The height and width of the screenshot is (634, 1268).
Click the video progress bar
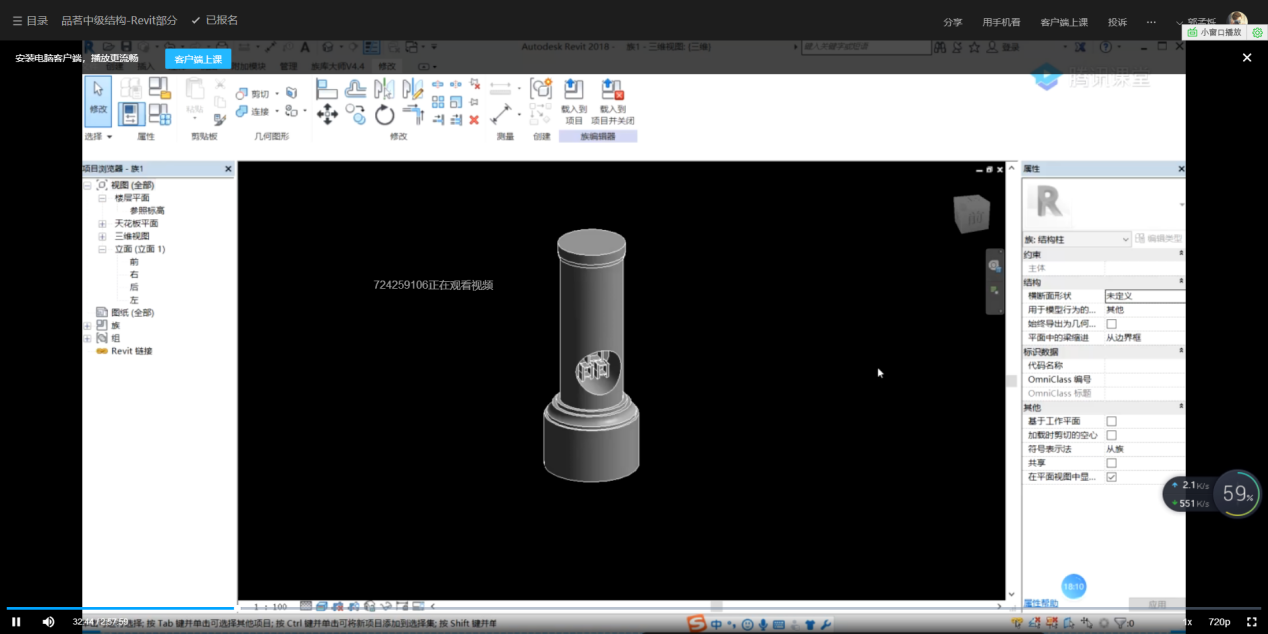400,608
